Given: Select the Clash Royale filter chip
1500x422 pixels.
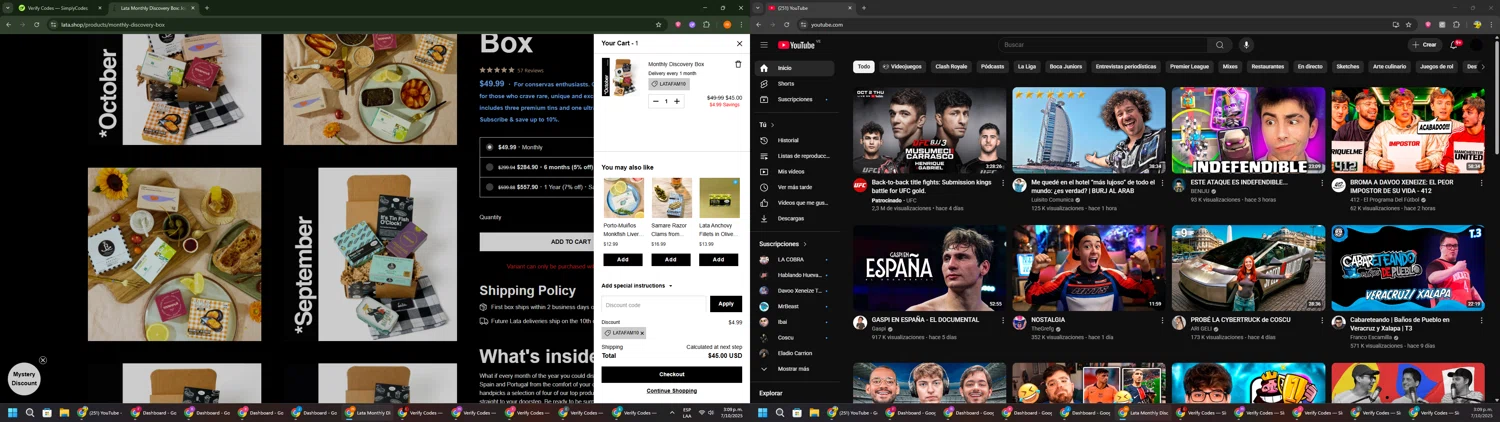Looking at the screenshot, I should [951, 67].
